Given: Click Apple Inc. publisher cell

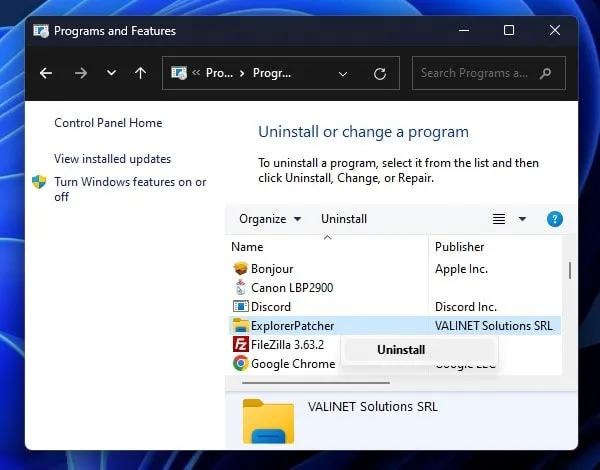Looking at the screenshot, I should pyautogui.click(x=461, y=269).
